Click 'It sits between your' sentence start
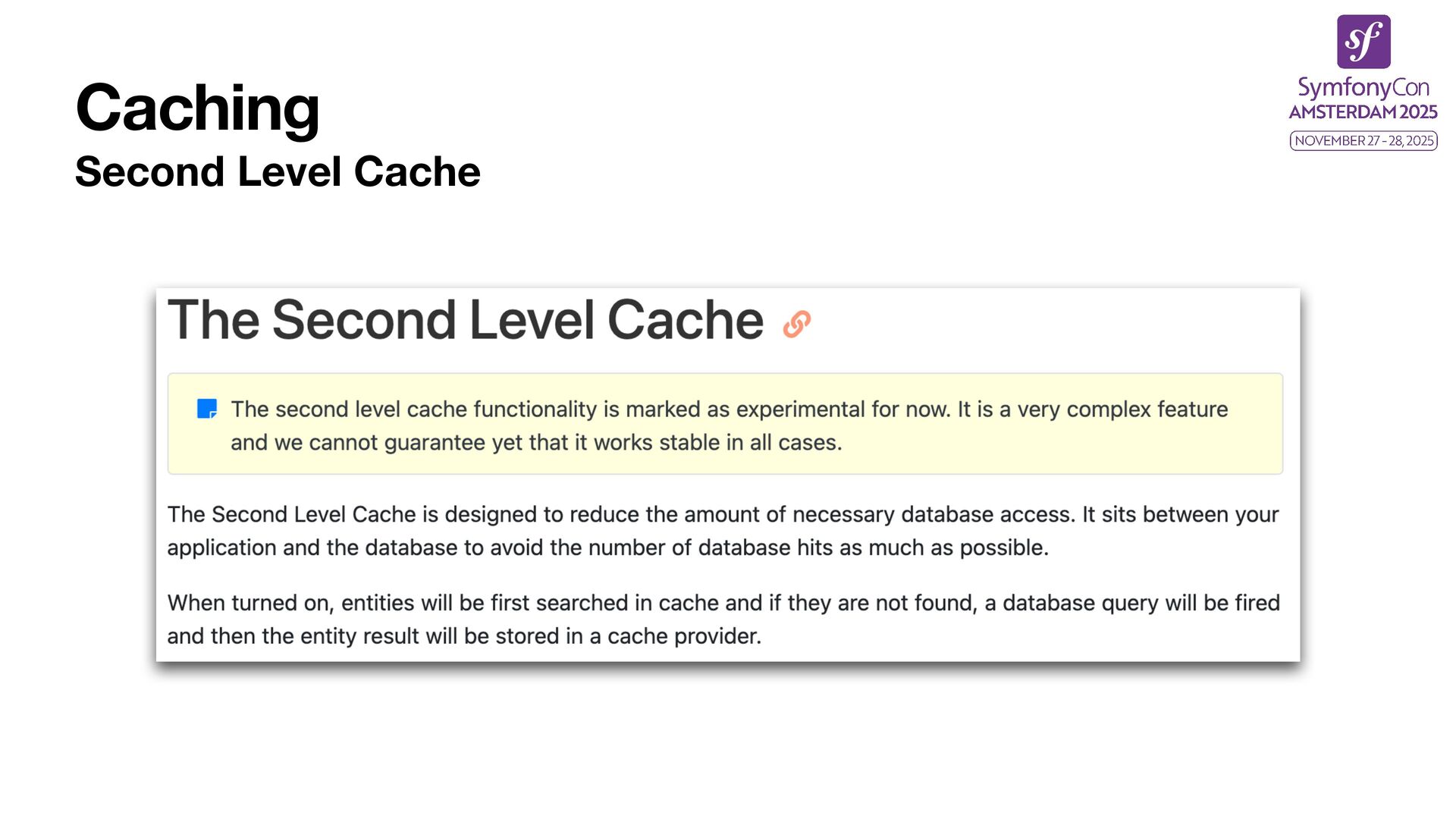The height and width of the screenshot is (819, 1456). 1181,514
